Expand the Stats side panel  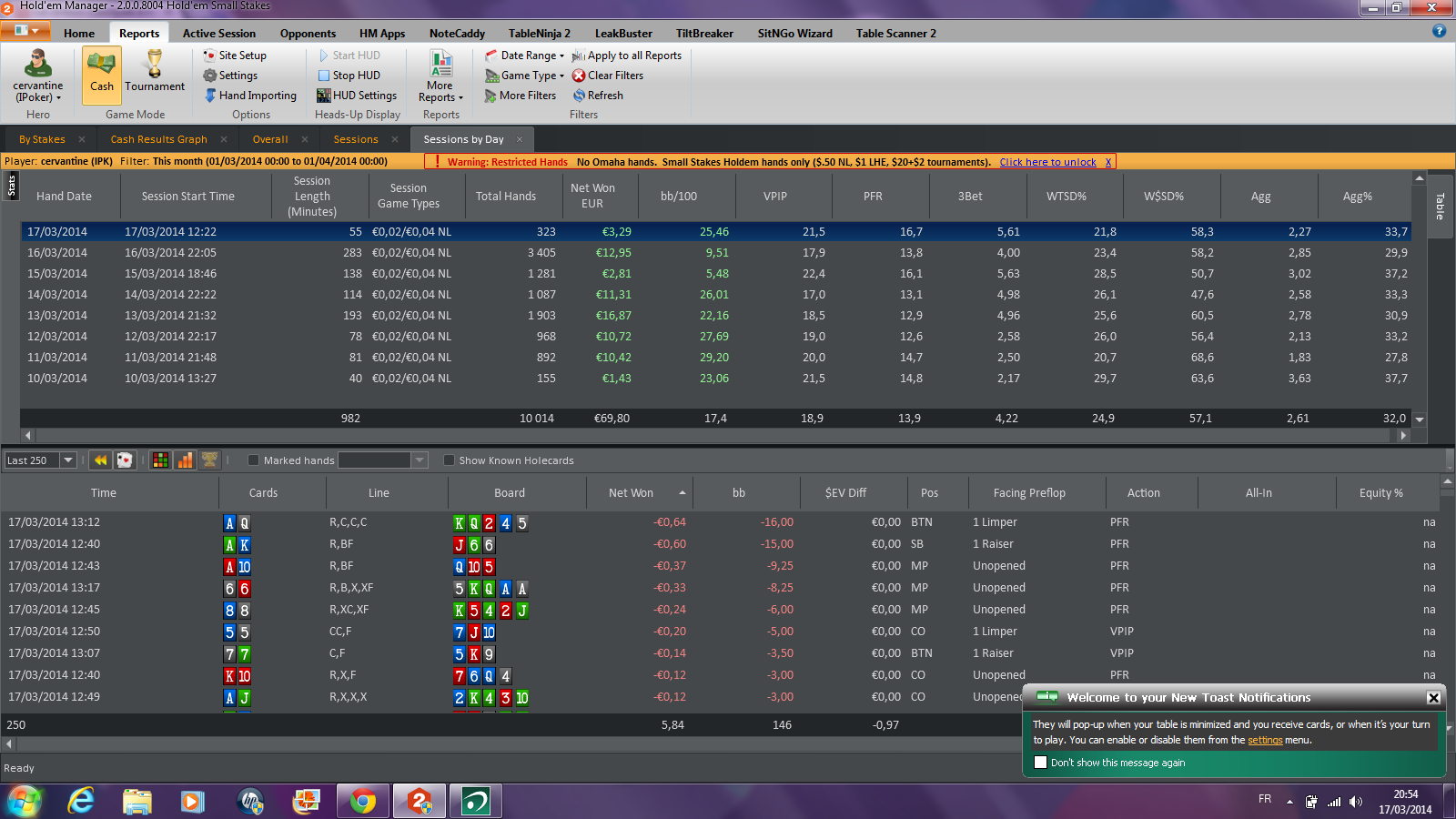tap(12, 187)
